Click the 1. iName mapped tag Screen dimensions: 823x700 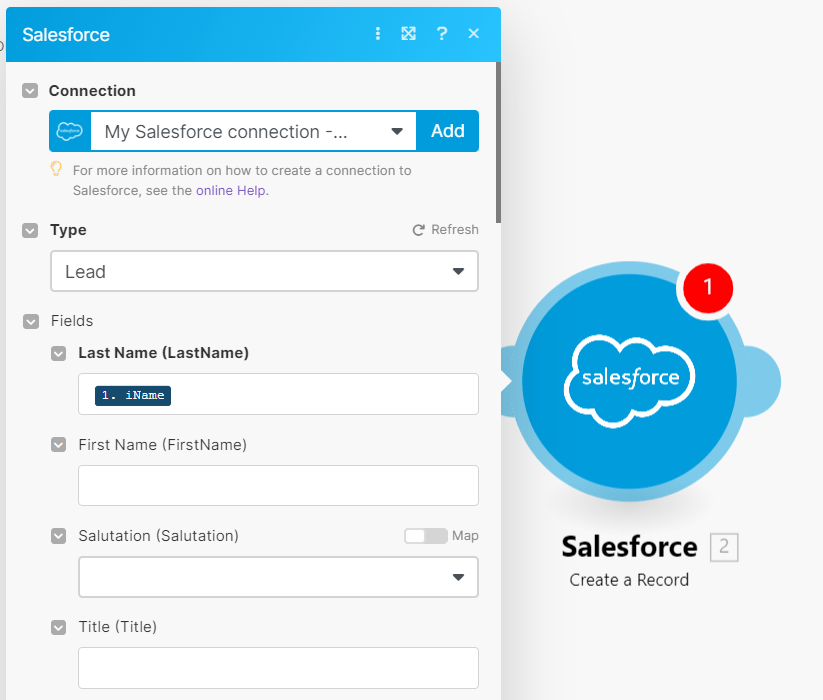133,395
